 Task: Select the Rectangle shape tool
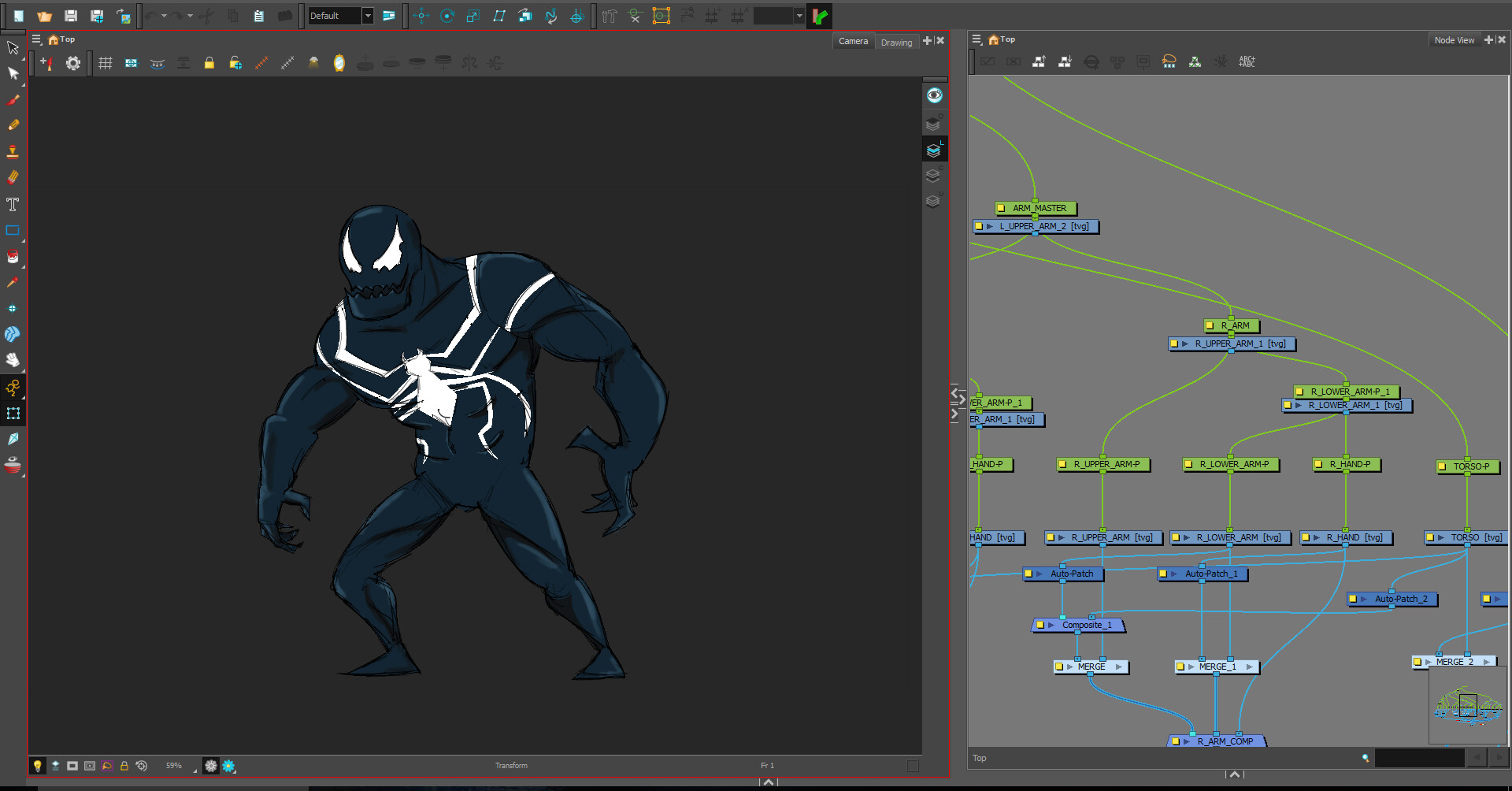click(13, 230)
